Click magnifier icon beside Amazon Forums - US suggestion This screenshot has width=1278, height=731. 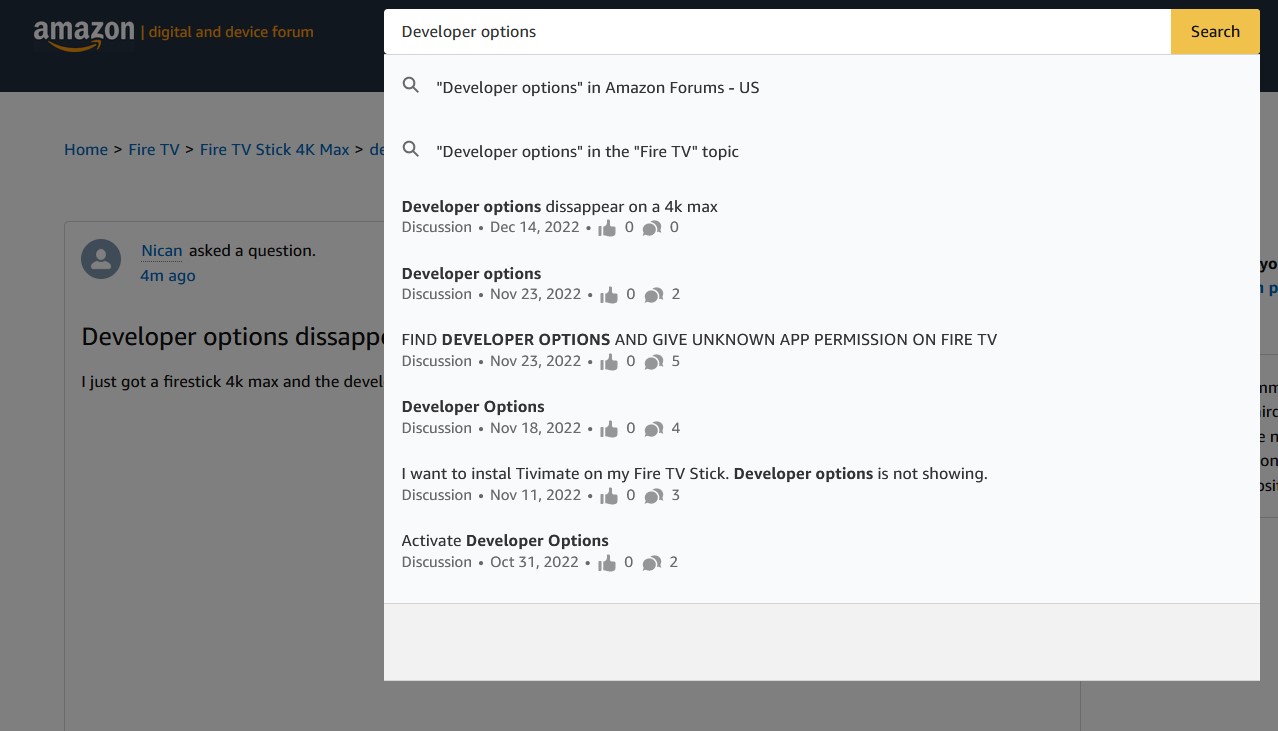point(410,86)
